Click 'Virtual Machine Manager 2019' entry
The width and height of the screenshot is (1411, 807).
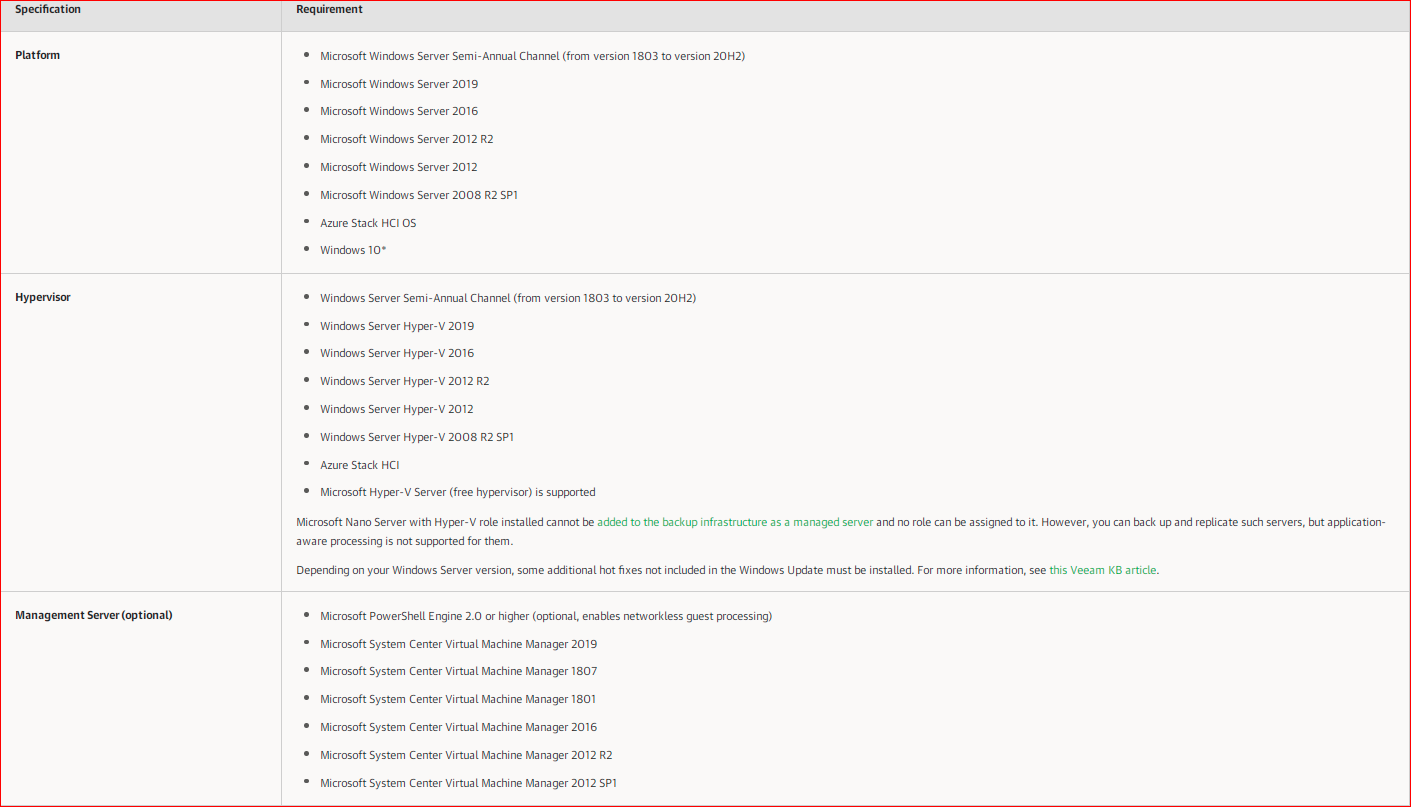(458, 644)
